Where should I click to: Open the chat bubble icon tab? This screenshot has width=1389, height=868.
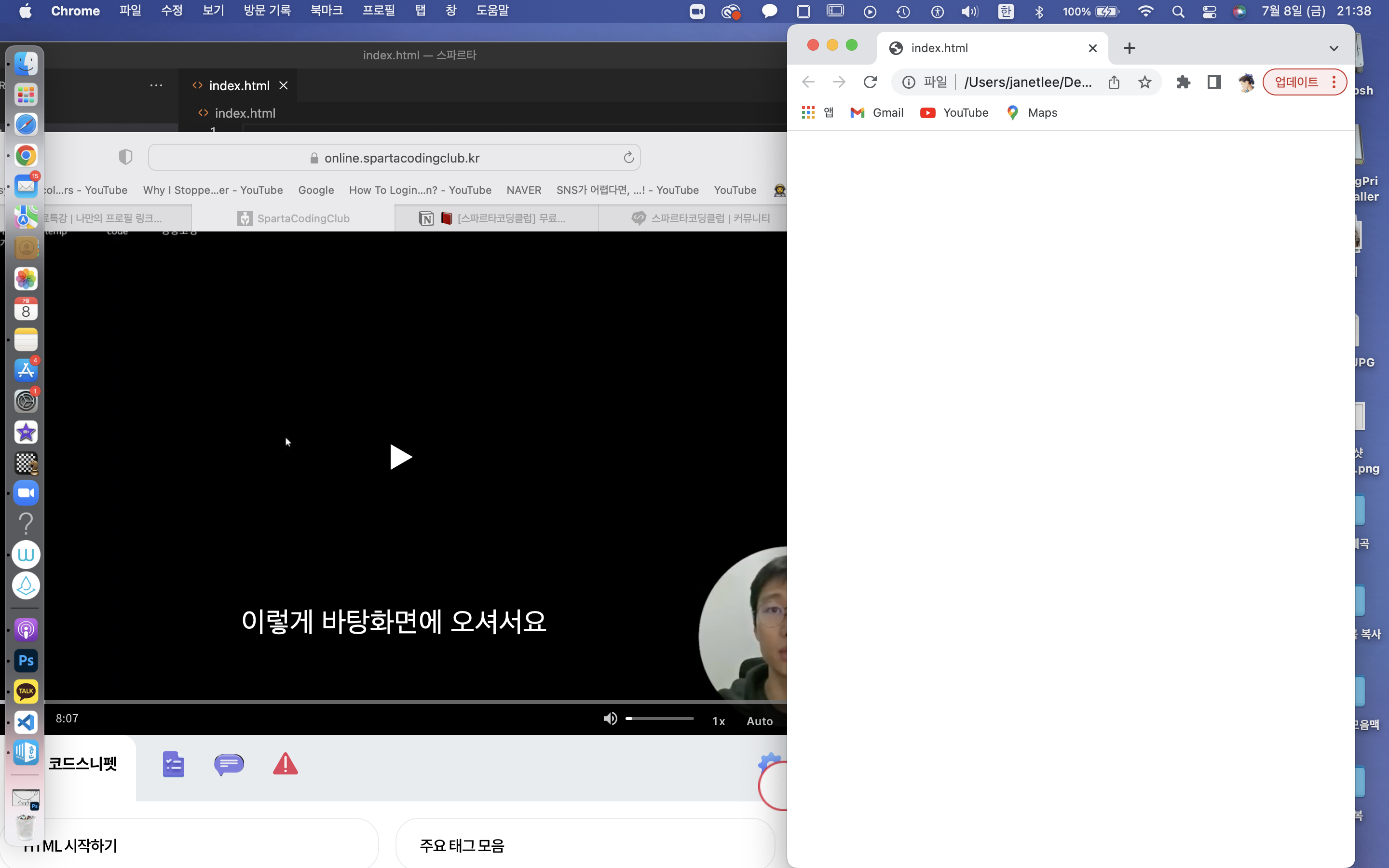click(x=229, y=764)
